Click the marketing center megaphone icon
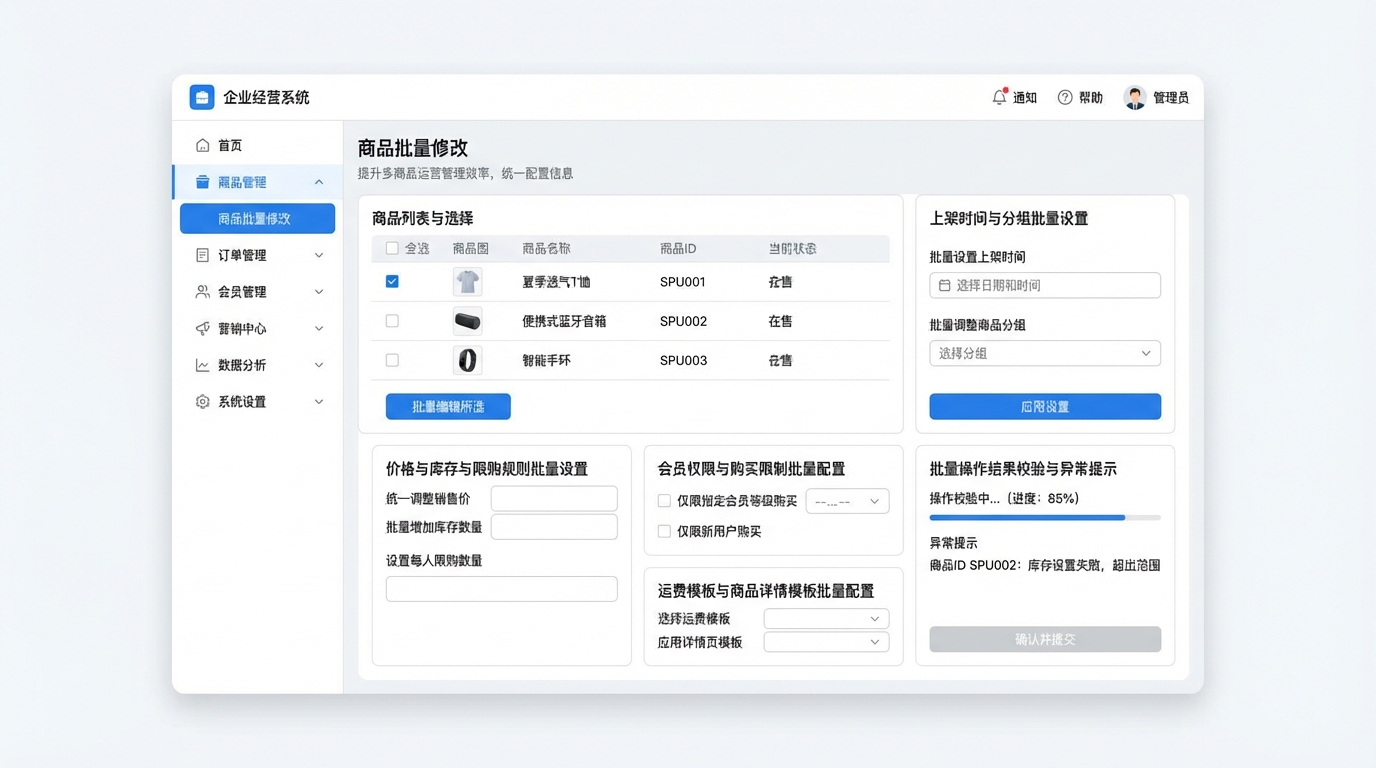This screenshot has height=768, width=1376. point(203,329)
